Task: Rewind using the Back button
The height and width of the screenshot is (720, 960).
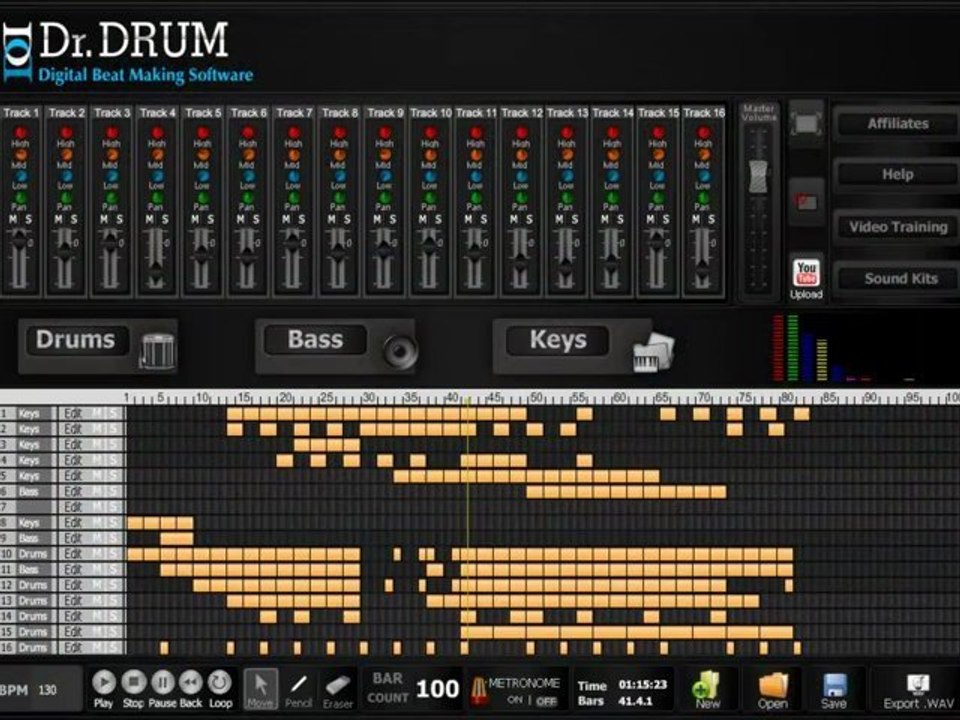Action: pyautogui.click(x=190, y=682)
